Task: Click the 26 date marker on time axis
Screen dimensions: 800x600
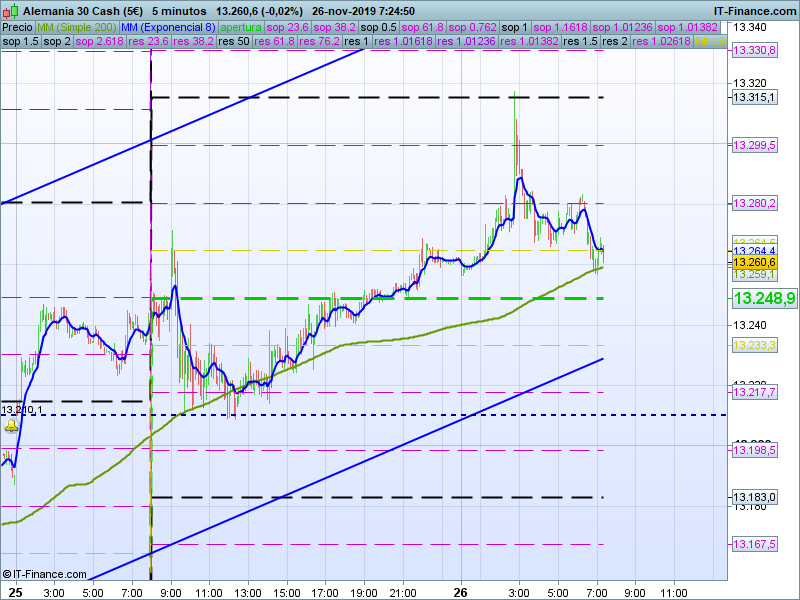Action: (x=461, y=591)
